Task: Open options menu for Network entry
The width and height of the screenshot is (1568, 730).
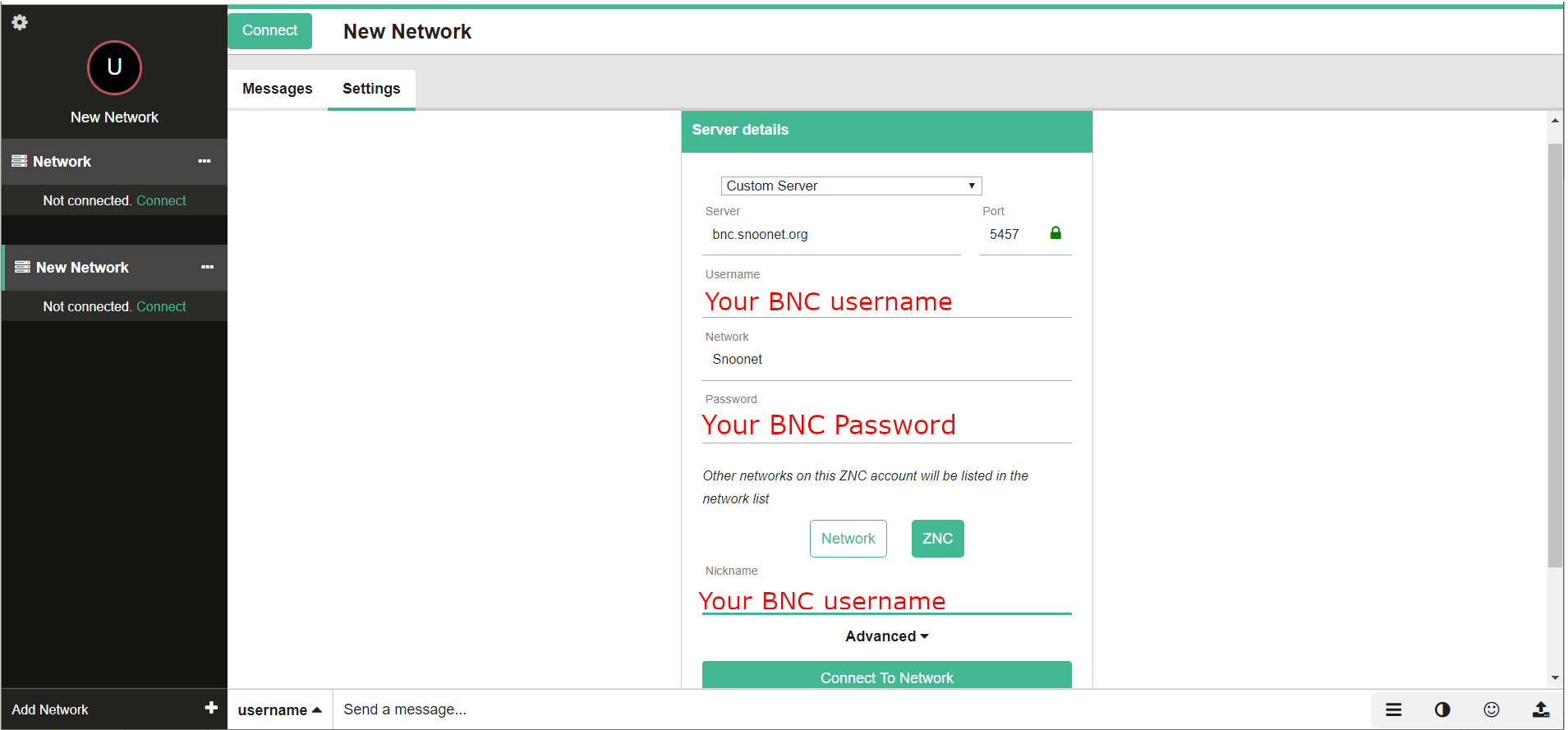Action: pyautogui.click(x=205, y=161)
